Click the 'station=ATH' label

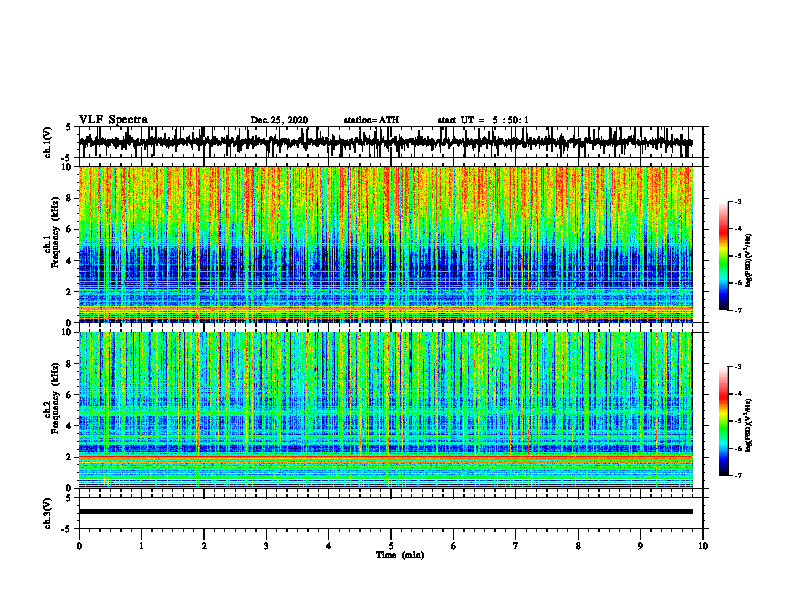[x=371, y=120]
